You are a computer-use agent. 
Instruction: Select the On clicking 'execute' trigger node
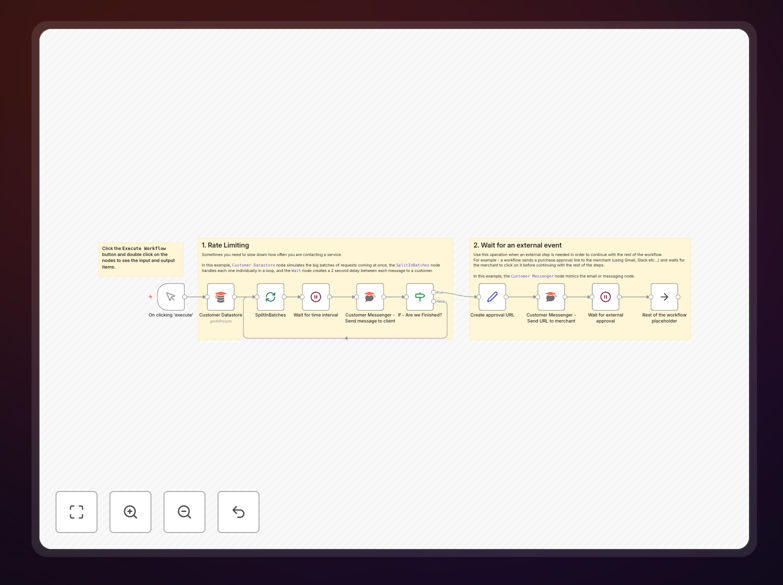coord(171,297)
